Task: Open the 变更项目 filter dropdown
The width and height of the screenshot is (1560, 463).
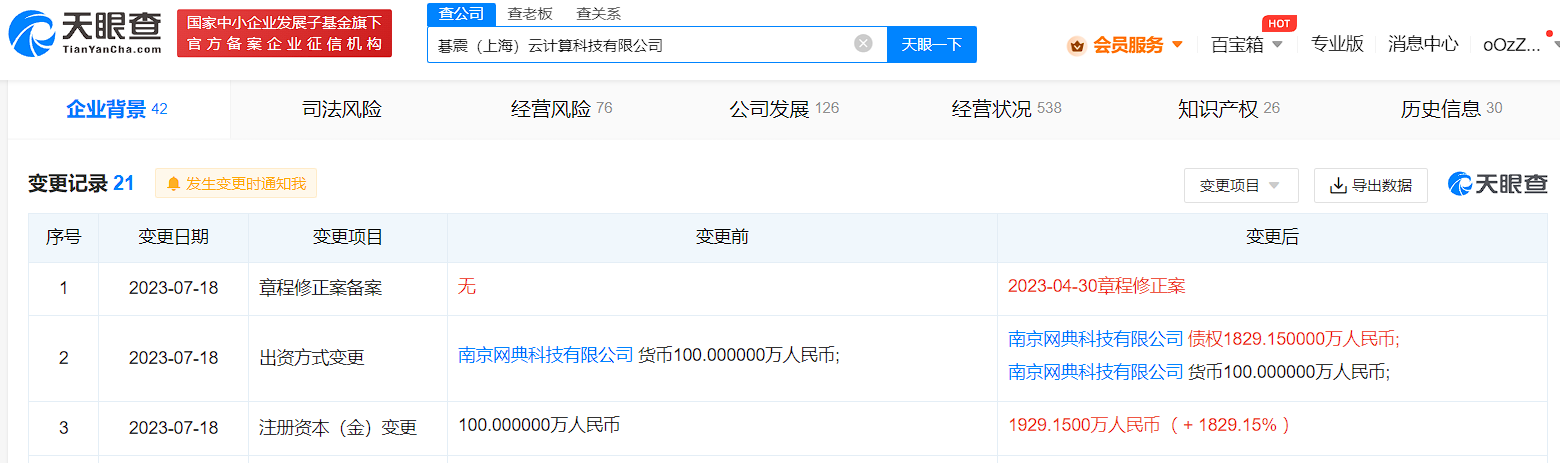Action: click(x=1240, y=185)
